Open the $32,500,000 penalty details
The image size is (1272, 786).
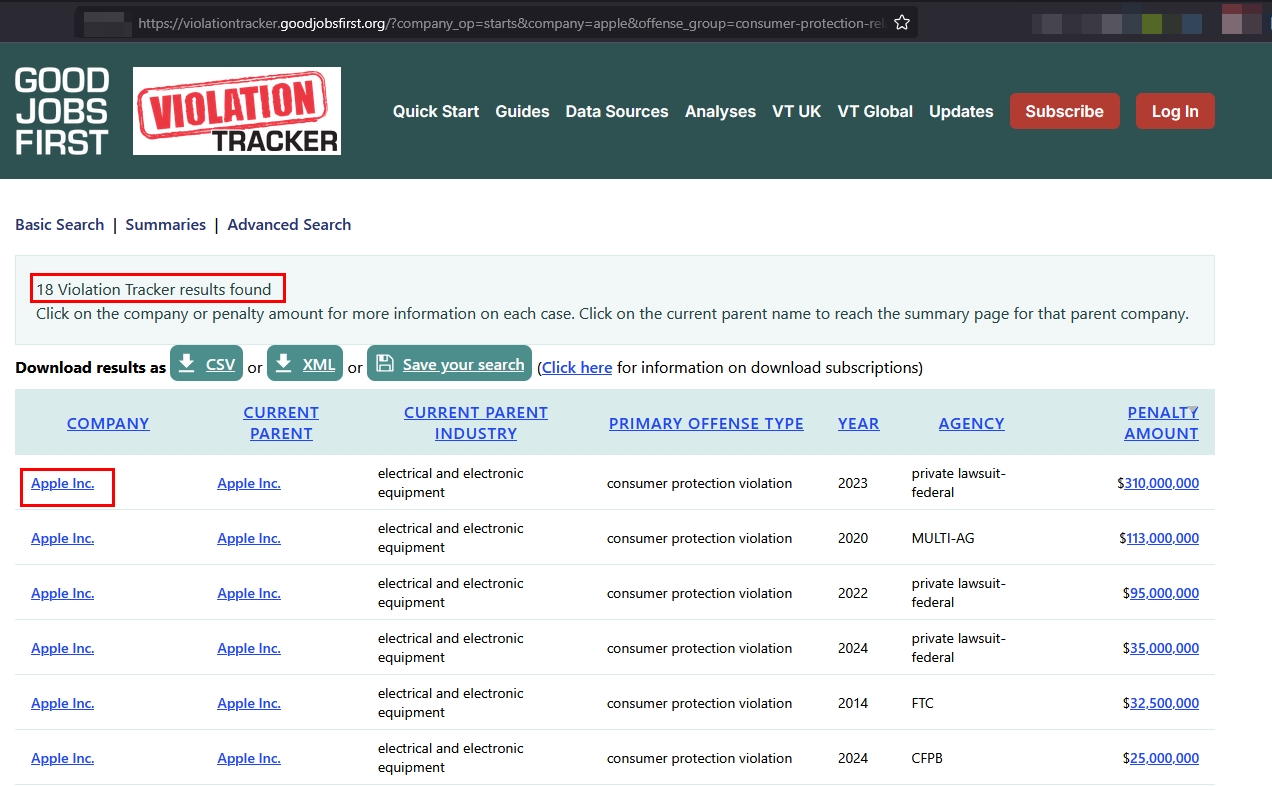click(1164, 703)
